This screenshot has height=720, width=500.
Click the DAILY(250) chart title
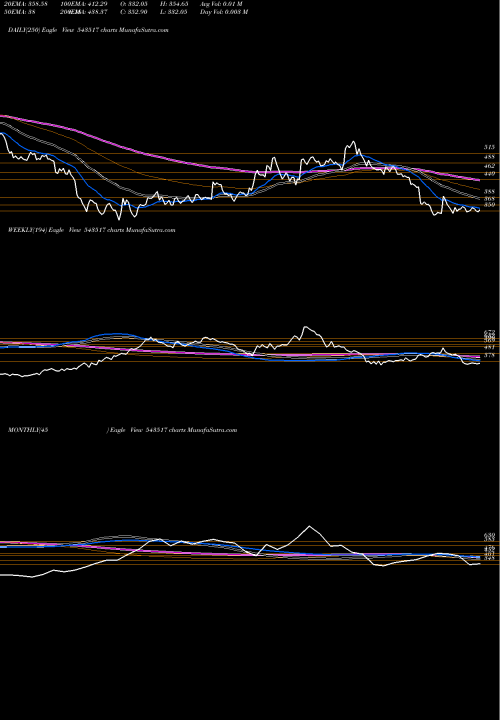pyautogui.click(x=88, y=30)
